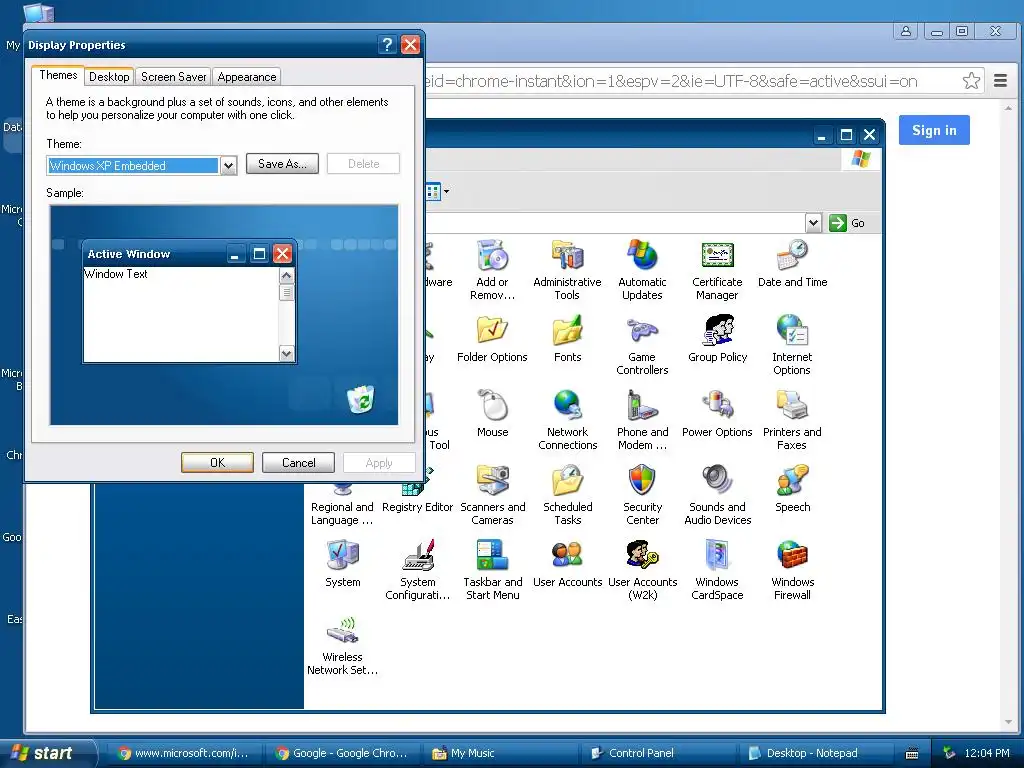Open the Control Panel address bar dropdown

click(813, 223)
